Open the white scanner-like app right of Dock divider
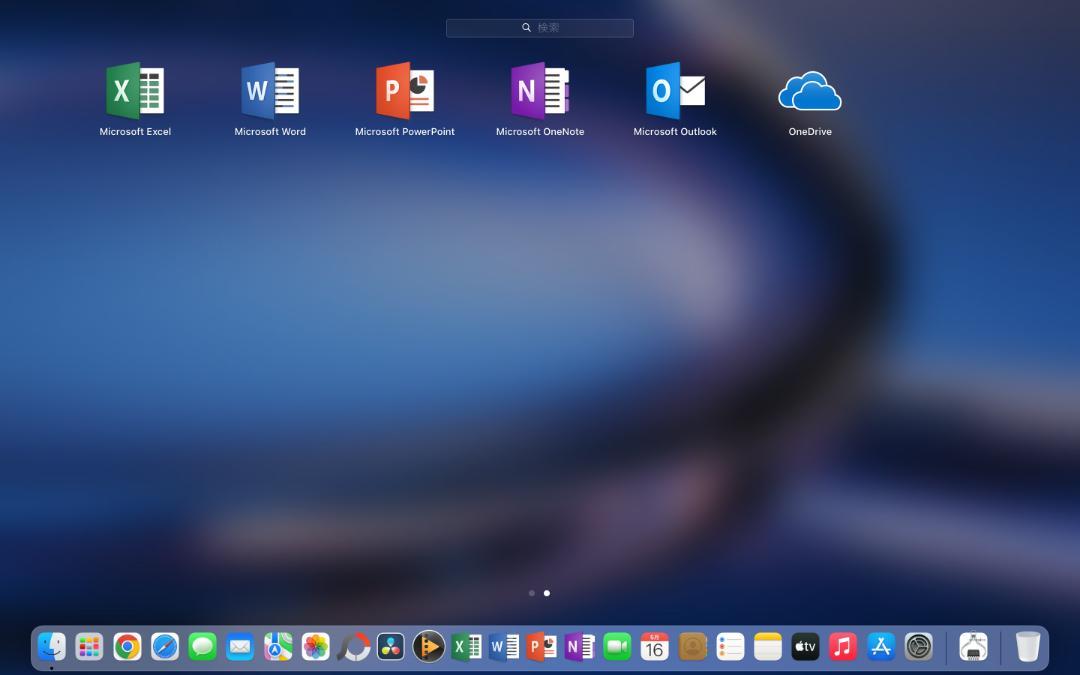This screenshot has height=675, width=1080. click(973, 647)
